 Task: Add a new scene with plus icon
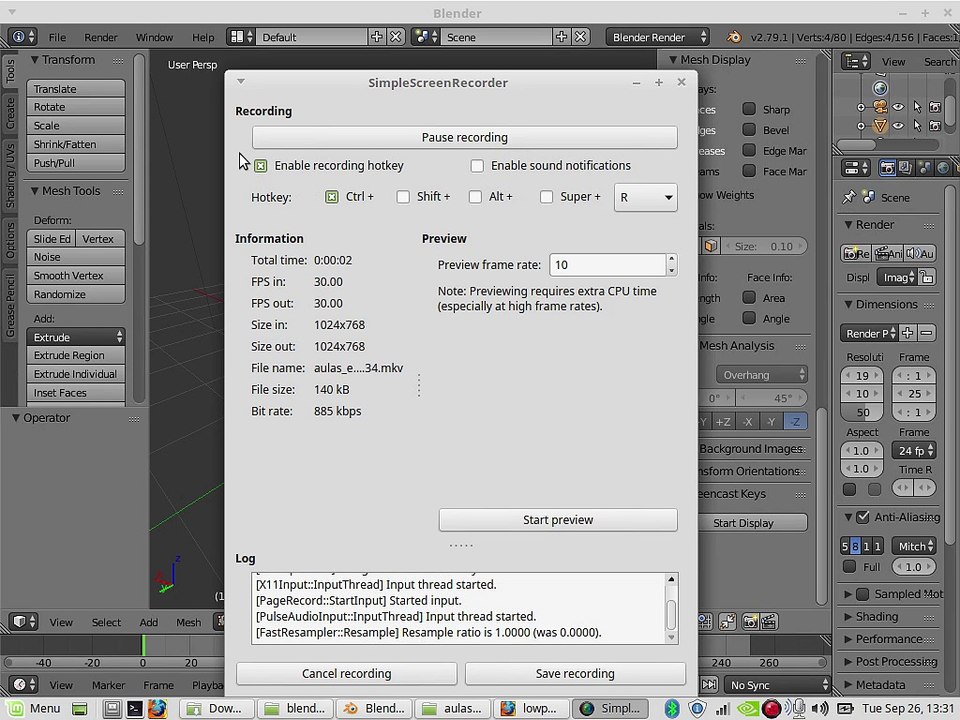click(x=561, y=37)
